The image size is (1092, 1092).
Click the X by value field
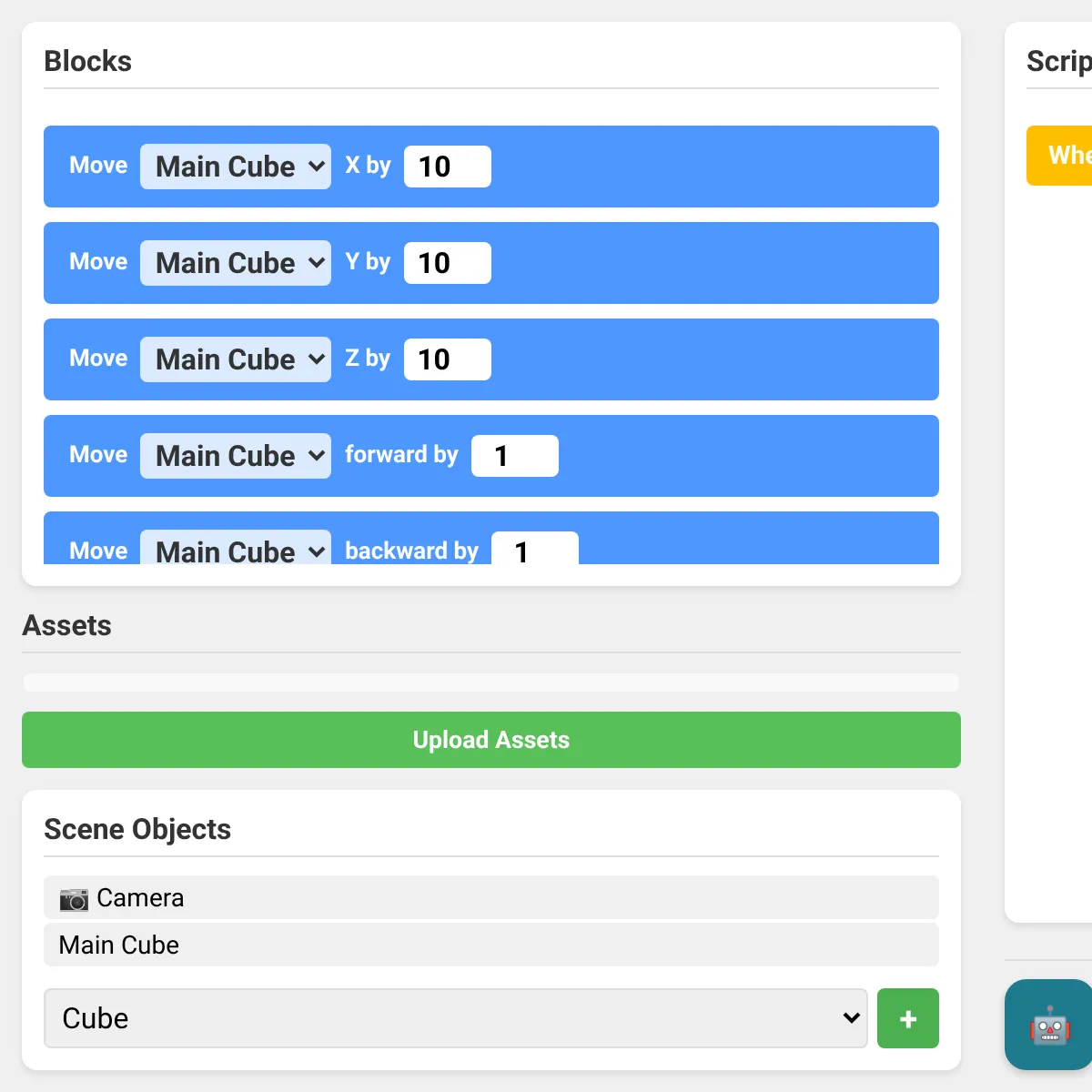pos(448,167)
